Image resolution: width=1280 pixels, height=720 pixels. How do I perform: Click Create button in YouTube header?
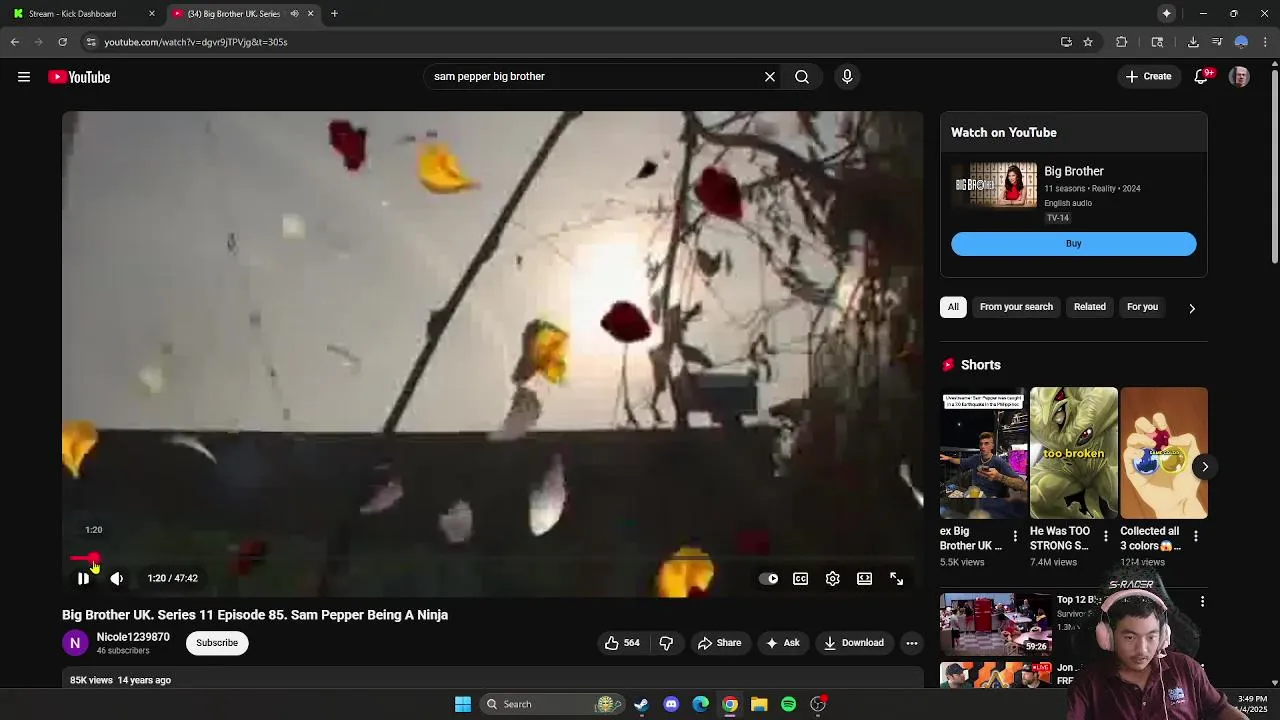point(1148,77)
